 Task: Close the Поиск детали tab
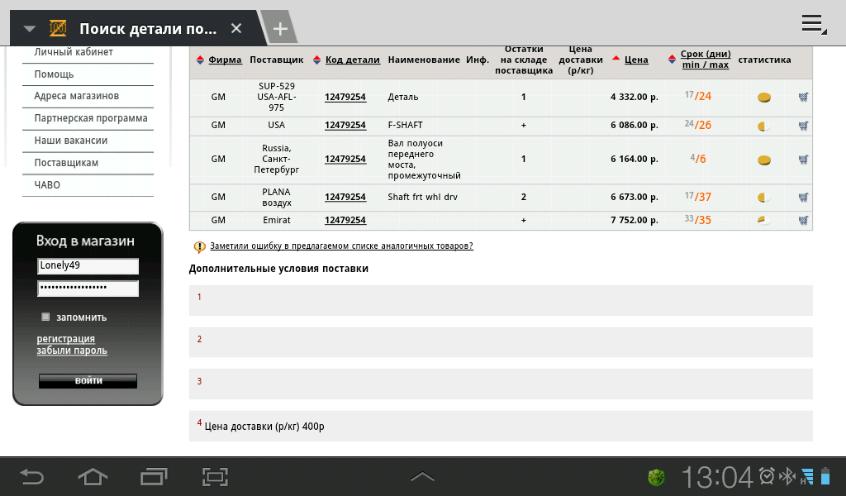tap(236, 29)
